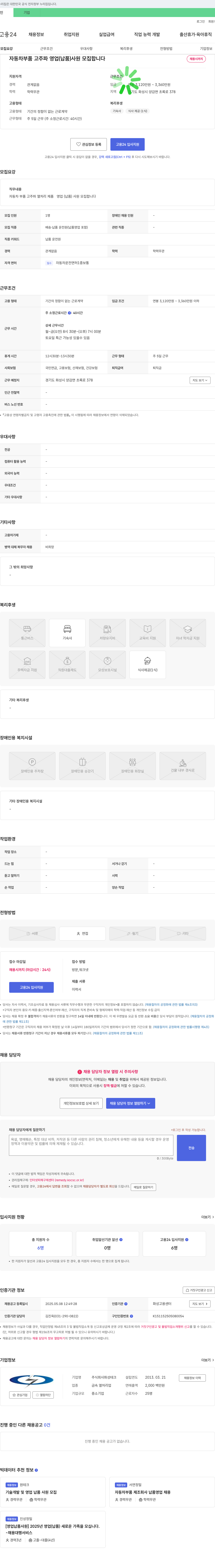Click top 고용24 입사지원 button

pos(127,144)
